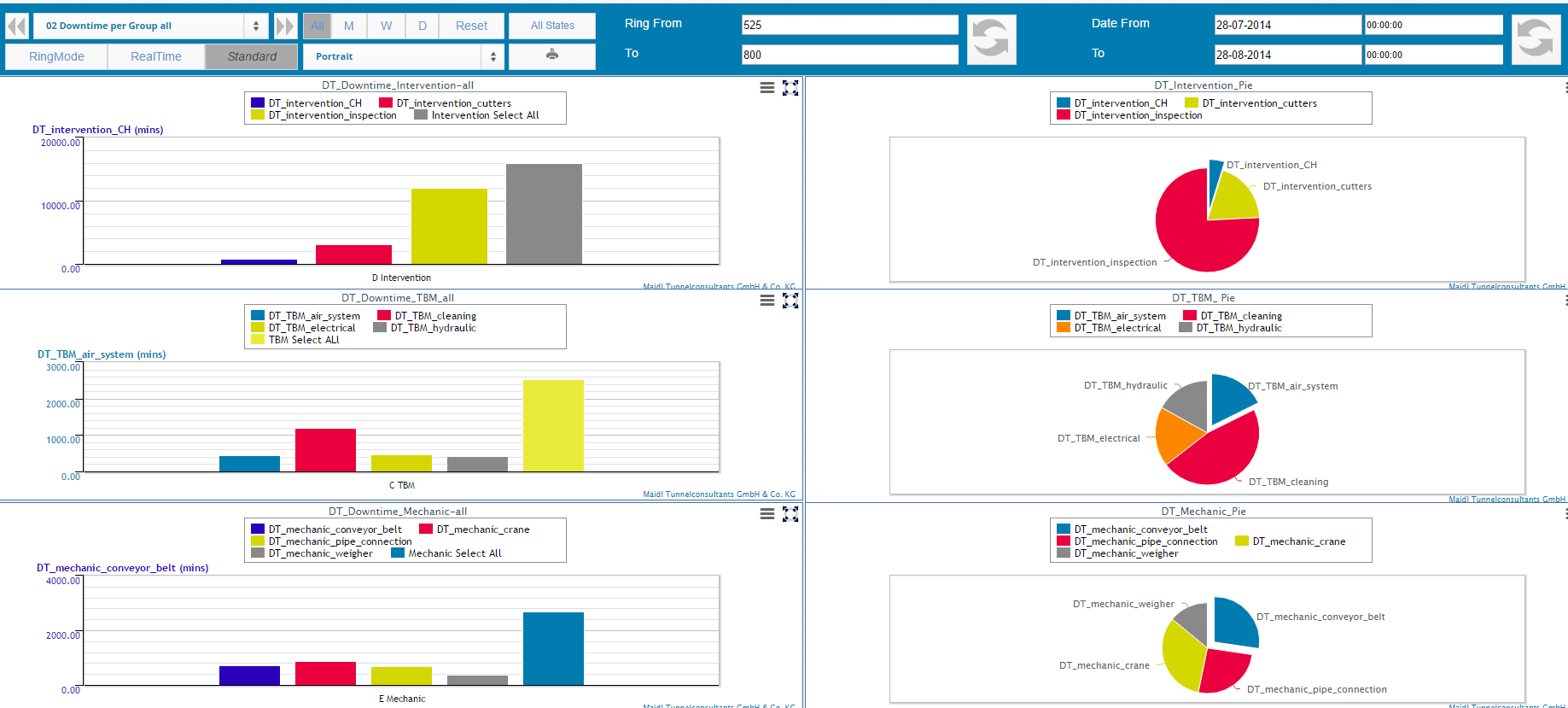Switch to RealTime tab
The image size is (1568, 708).
coord(155,56)
